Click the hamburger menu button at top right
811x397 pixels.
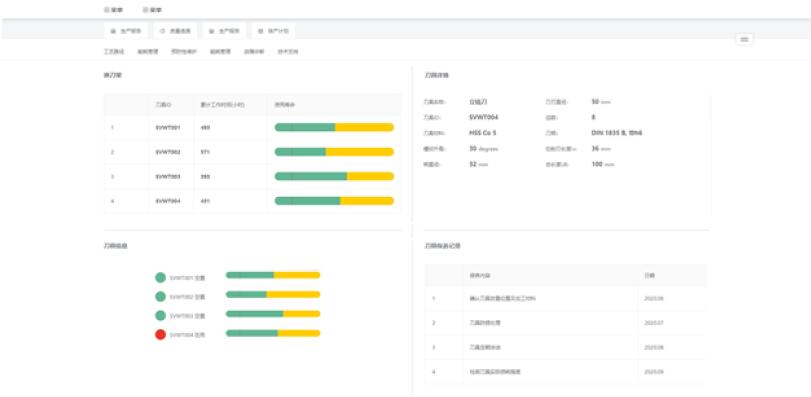point(744,39)
